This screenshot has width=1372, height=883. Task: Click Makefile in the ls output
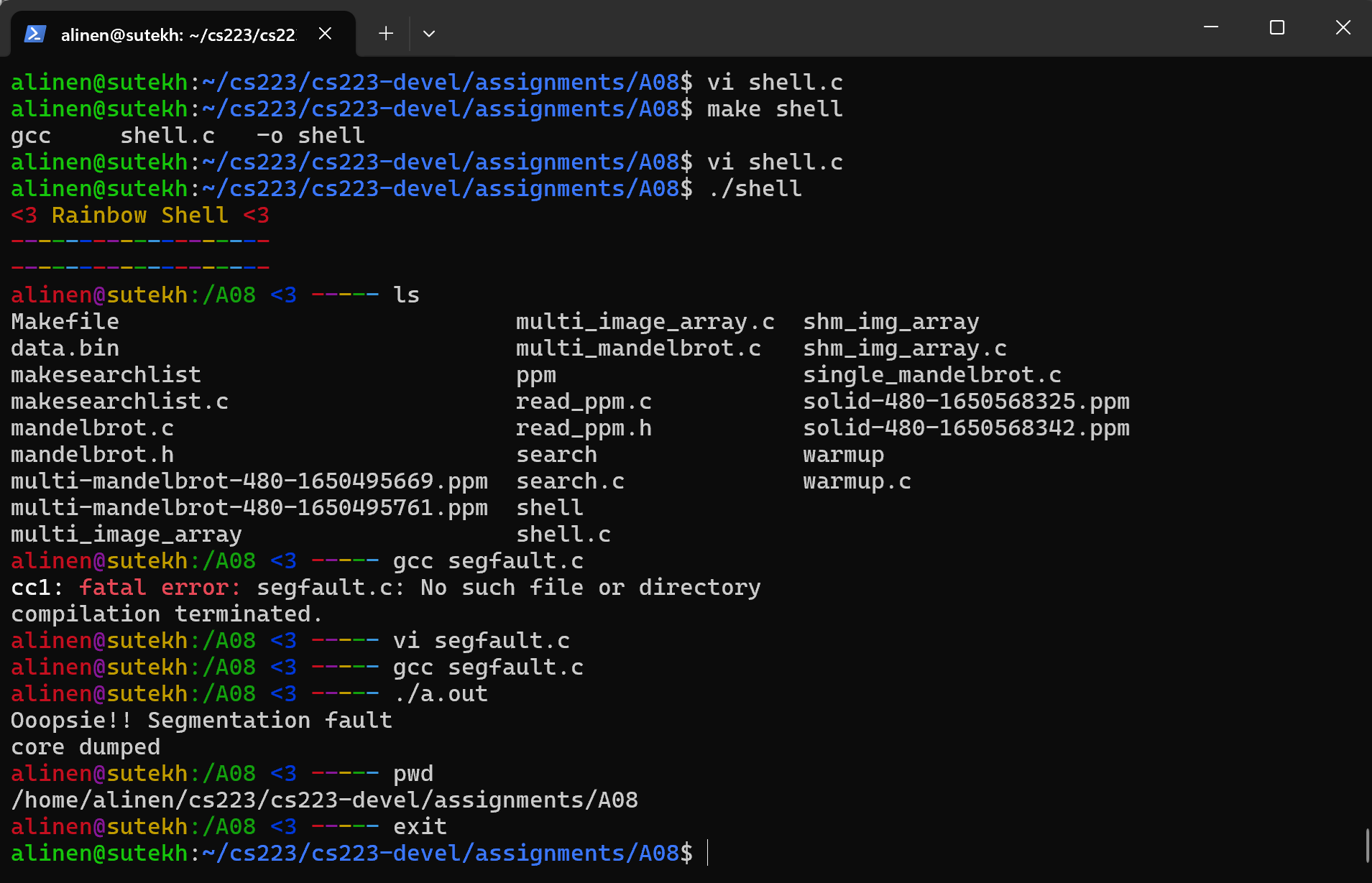click(x=65, y=322)
